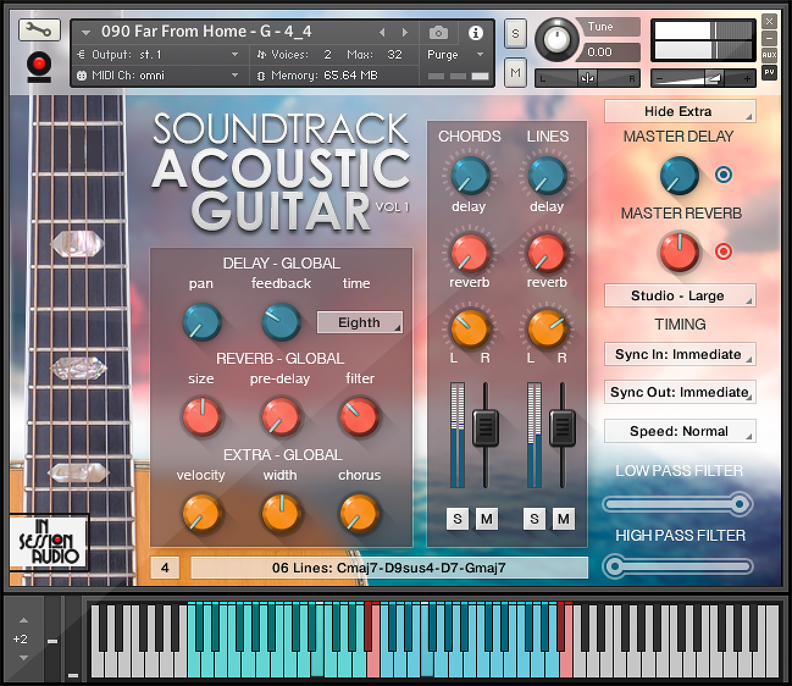792x686 pixels.
Task: Click the header pan center icon
Action: coord(587,78)
